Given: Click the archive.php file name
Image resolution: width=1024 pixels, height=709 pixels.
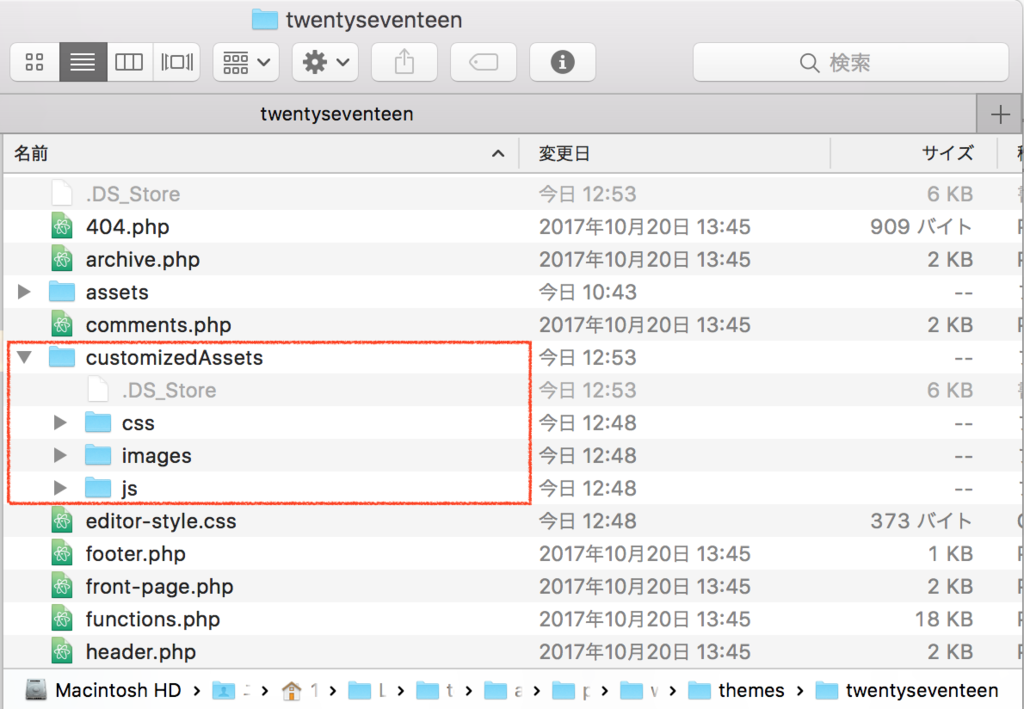Looking at the screenshot, I should click(x=142, y=260).
